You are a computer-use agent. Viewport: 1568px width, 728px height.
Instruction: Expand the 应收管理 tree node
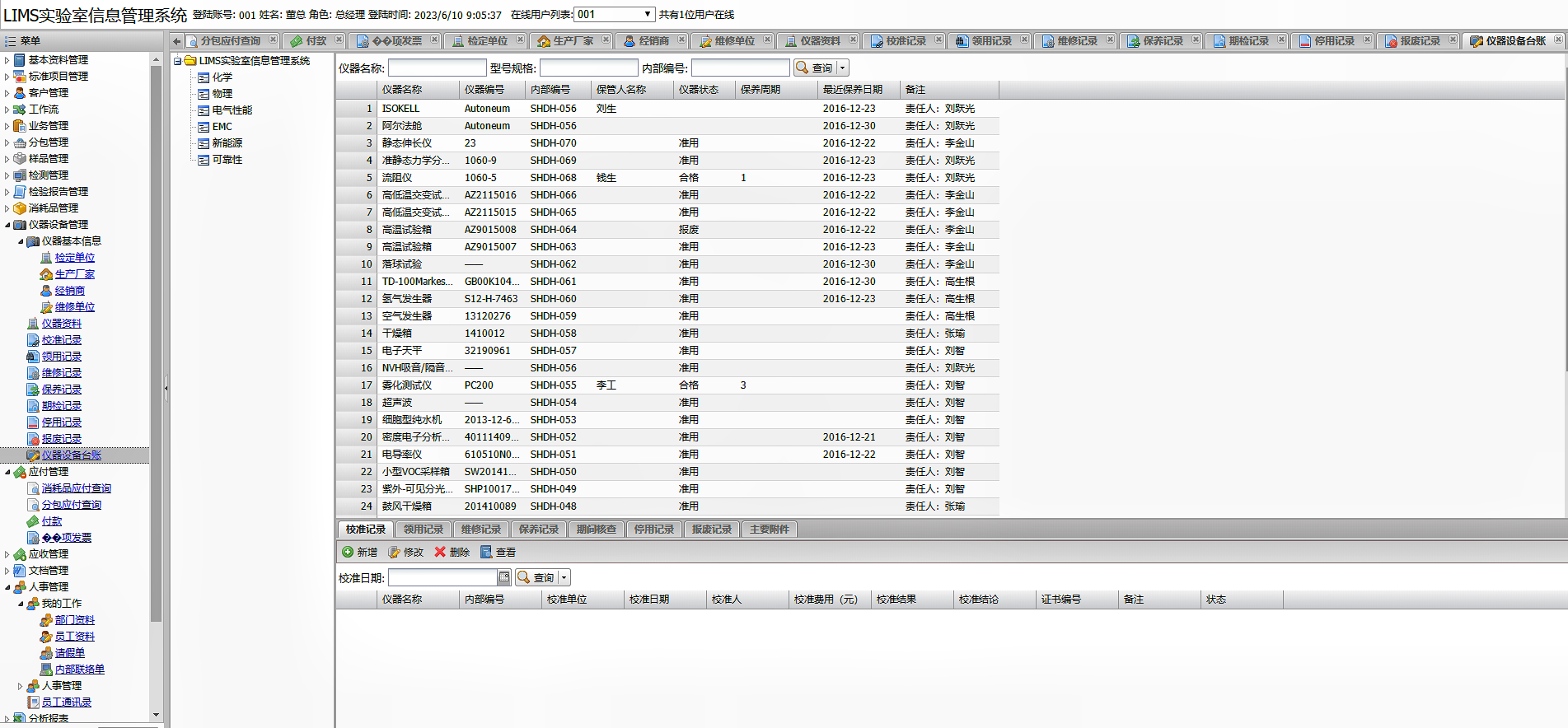(7, 554)
